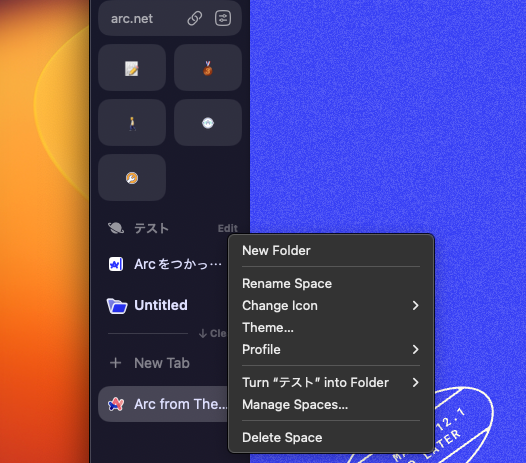The image size is (526, 463).
Task: Open the white circular logo favorite tile
Action: (x=208, y=123)
